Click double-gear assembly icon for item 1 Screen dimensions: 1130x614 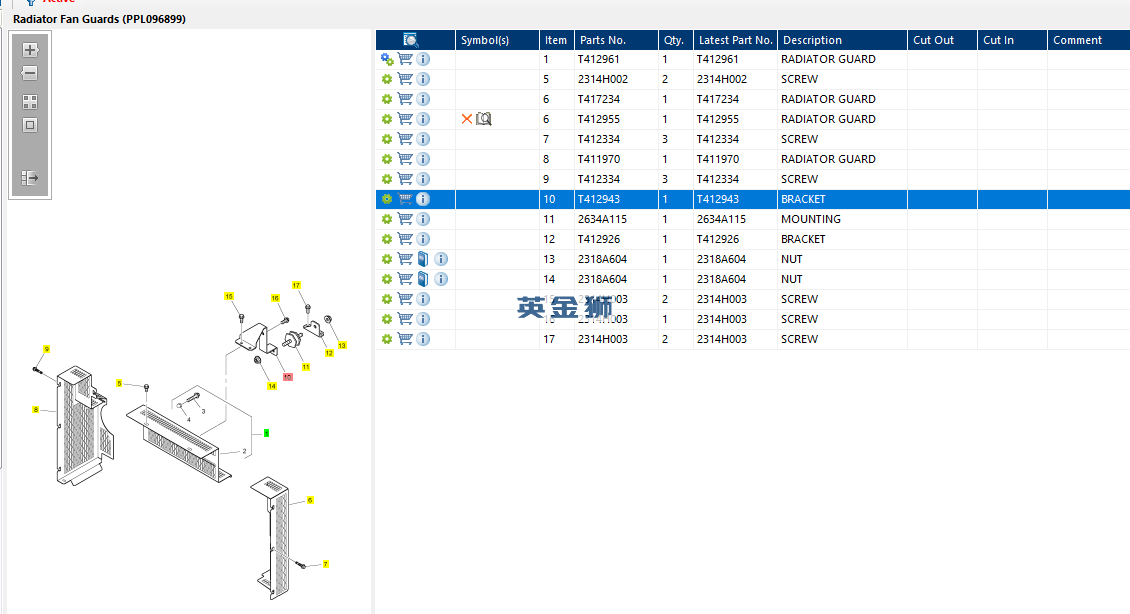387,59
